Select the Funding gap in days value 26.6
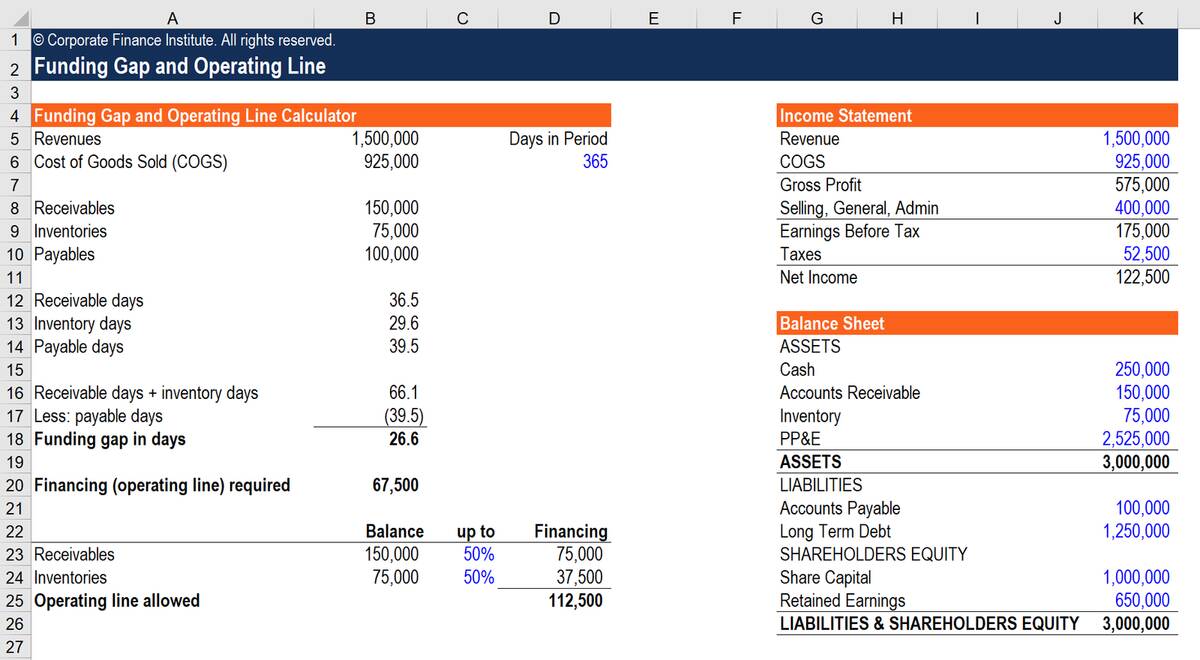Image resolution: width=1200 pixels, height=660 pixels. (402, 439)
